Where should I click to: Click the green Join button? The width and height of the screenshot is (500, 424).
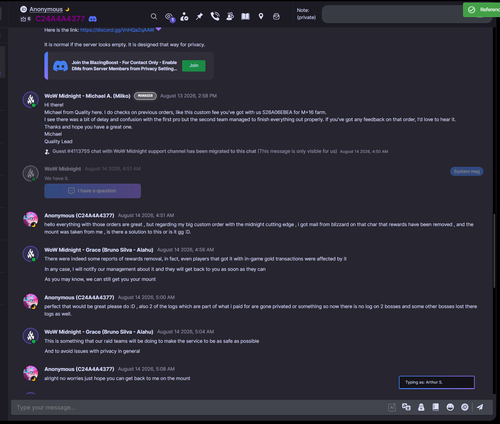[194, 66]
